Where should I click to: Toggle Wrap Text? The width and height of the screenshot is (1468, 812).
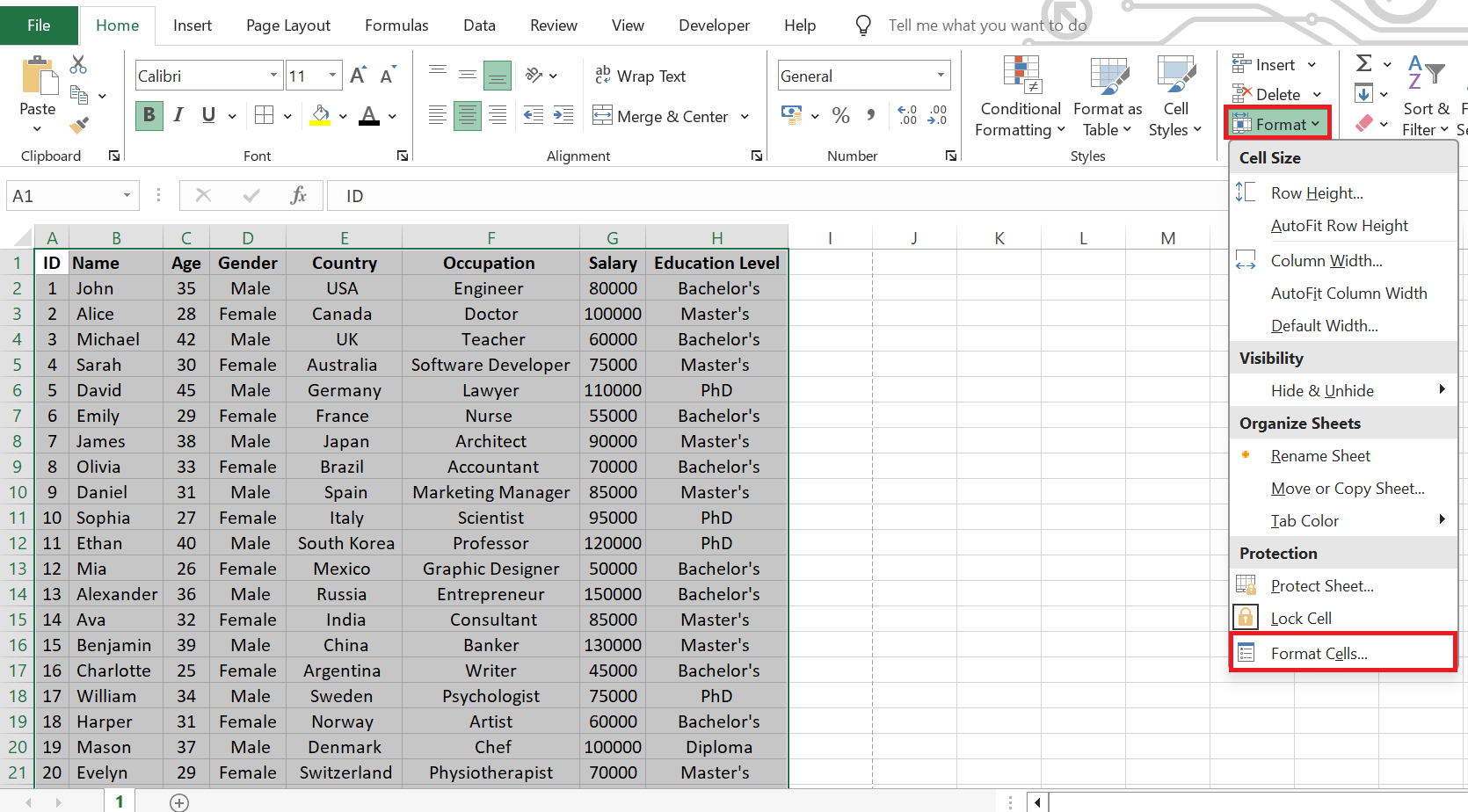(x=641, y=76)
